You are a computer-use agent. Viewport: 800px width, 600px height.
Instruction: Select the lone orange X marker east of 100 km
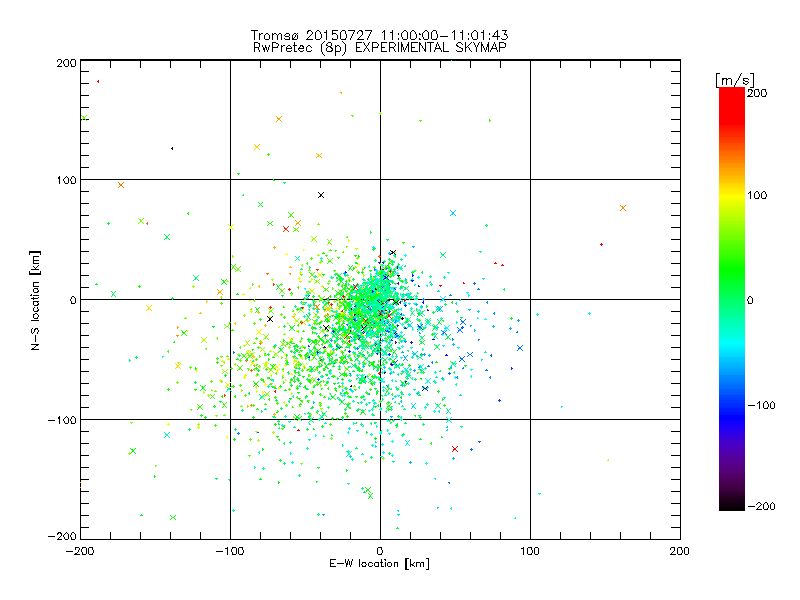pos(623,208)
